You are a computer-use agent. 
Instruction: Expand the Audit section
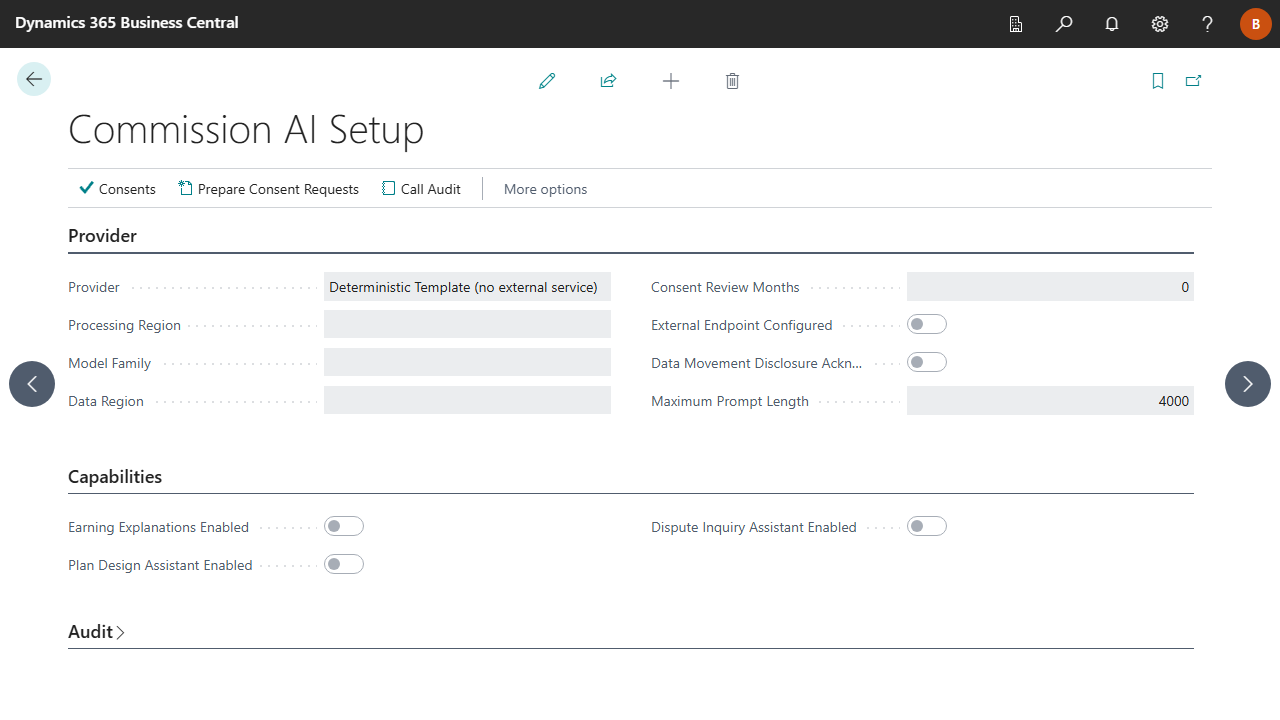tap(97, 632)
